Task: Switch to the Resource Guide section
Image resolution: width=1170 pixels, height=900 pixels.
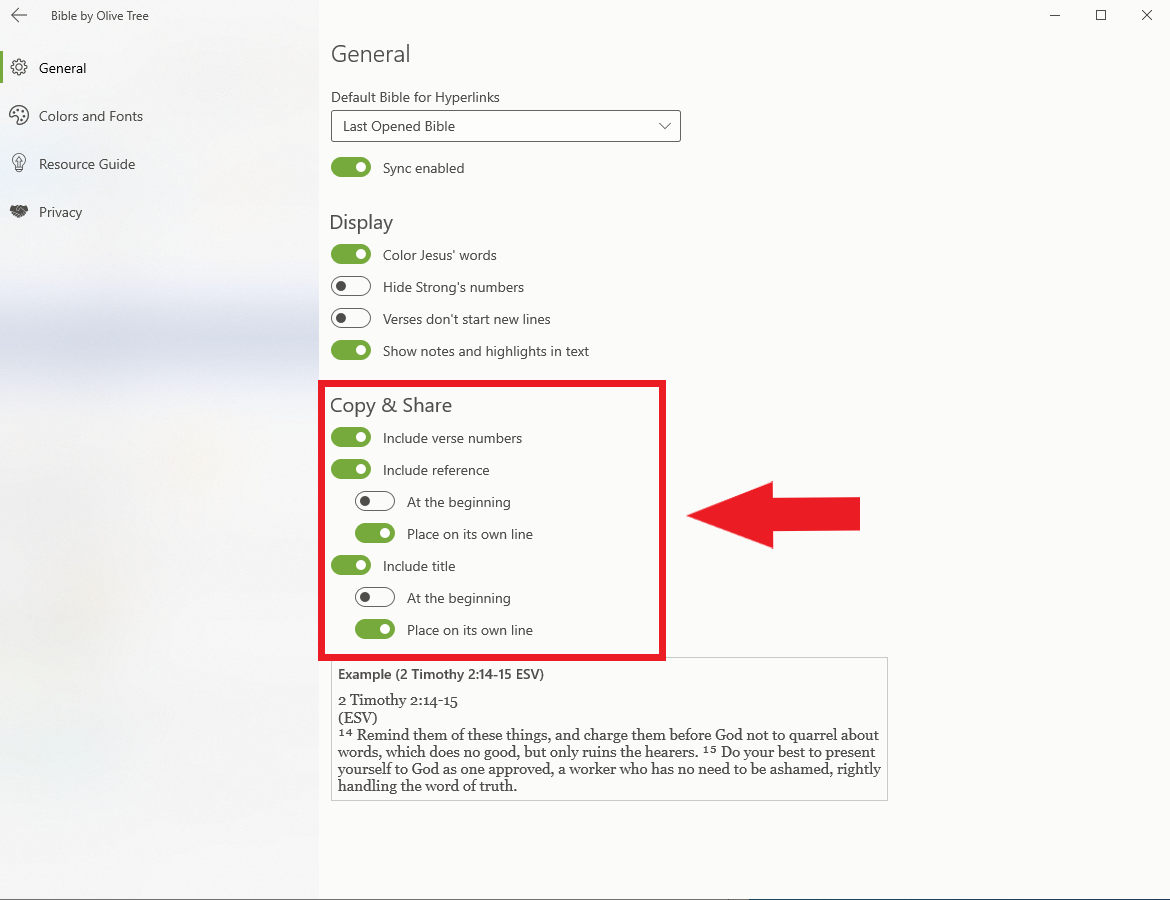Action: [86, 164]
